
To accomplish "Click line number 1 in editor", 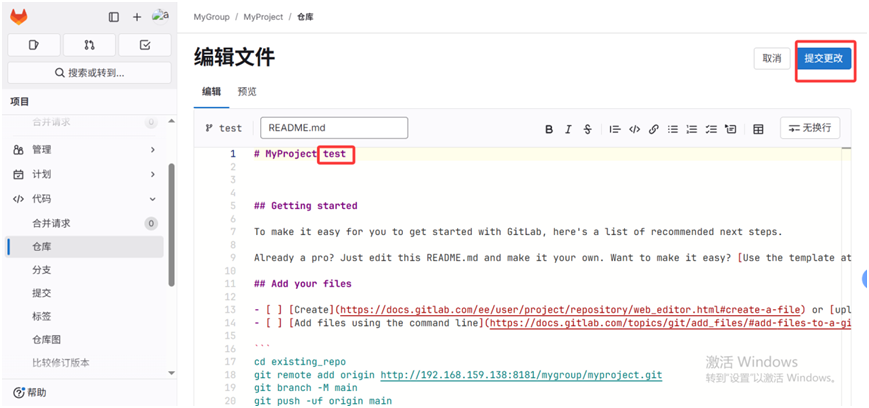I will 233,154.
